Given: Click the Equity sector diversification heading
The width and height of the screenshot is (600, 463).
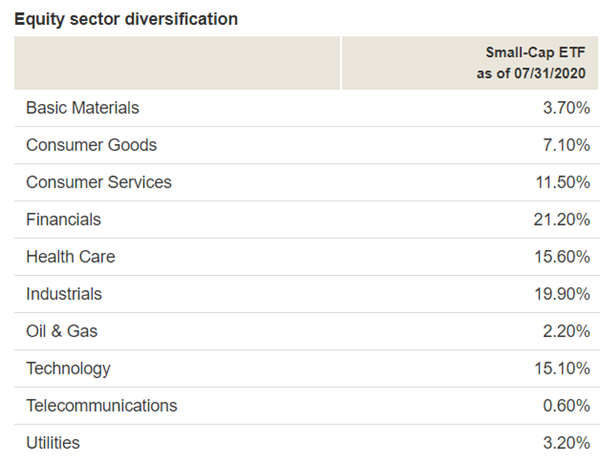Looking at the screenshot, I should [126, 19].
